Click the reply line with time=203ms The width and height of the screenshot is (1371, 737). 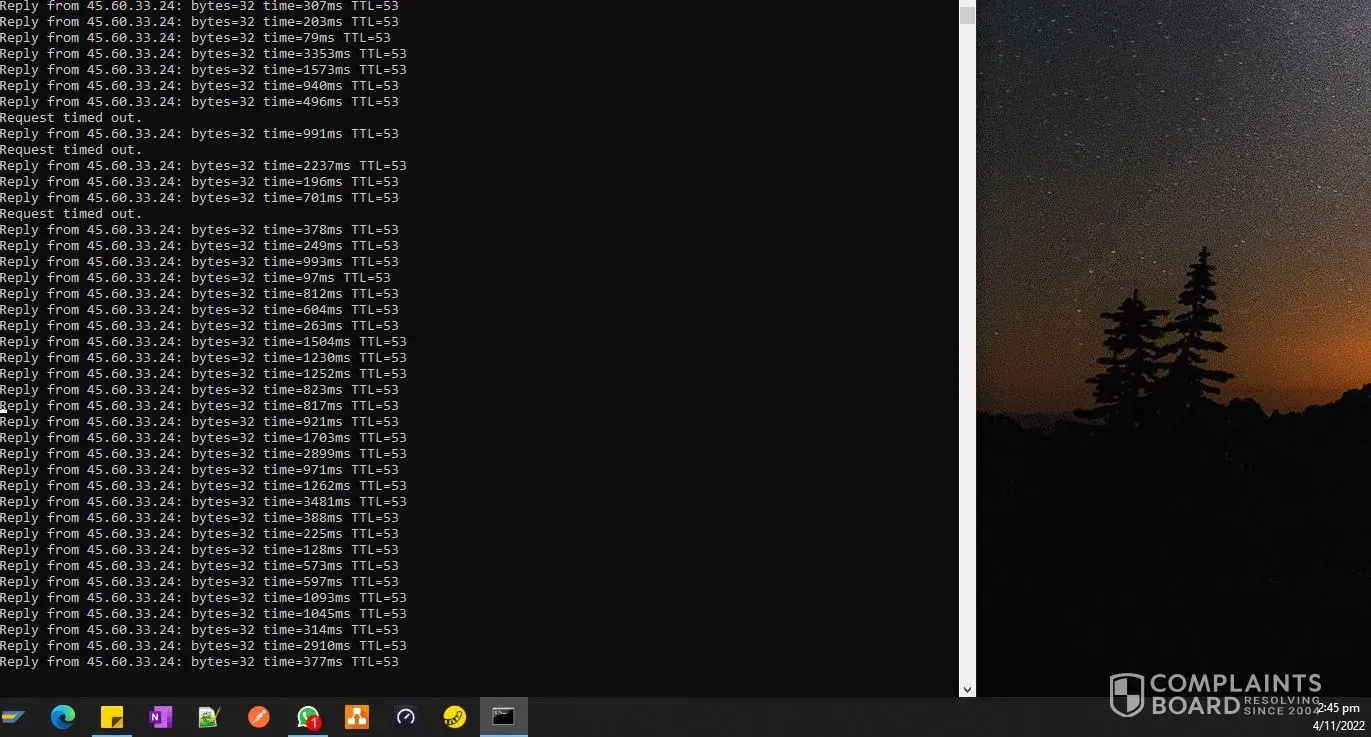(199, 22)
